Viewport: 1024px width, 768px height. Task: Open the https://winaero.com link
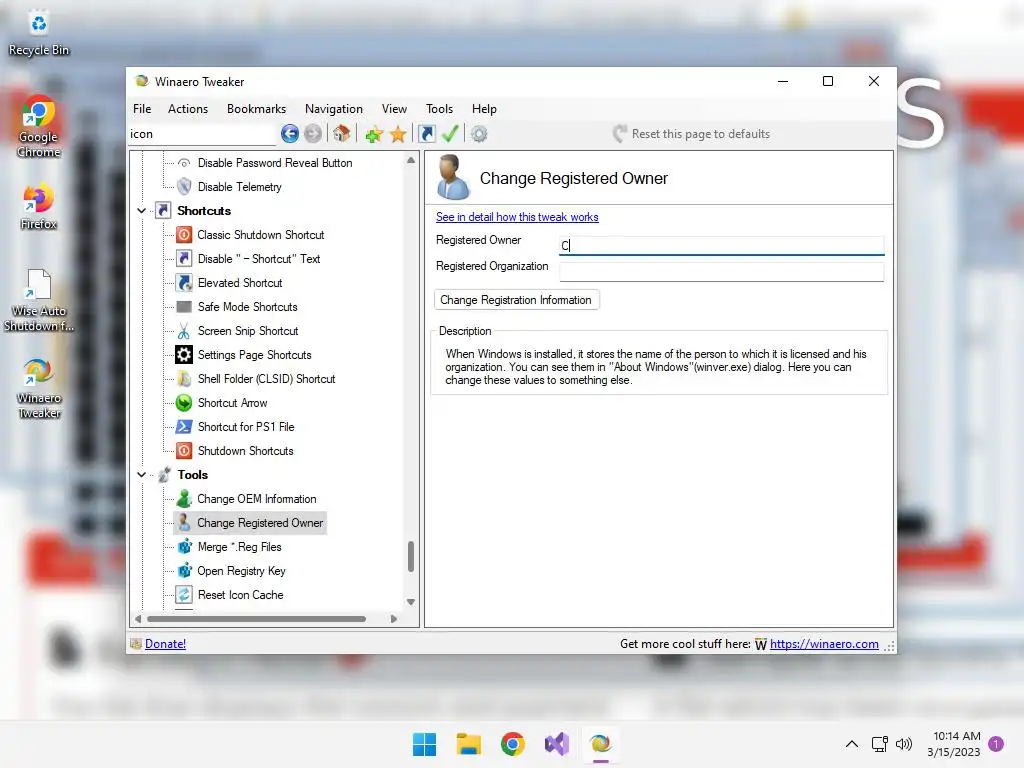coord(824,644)
